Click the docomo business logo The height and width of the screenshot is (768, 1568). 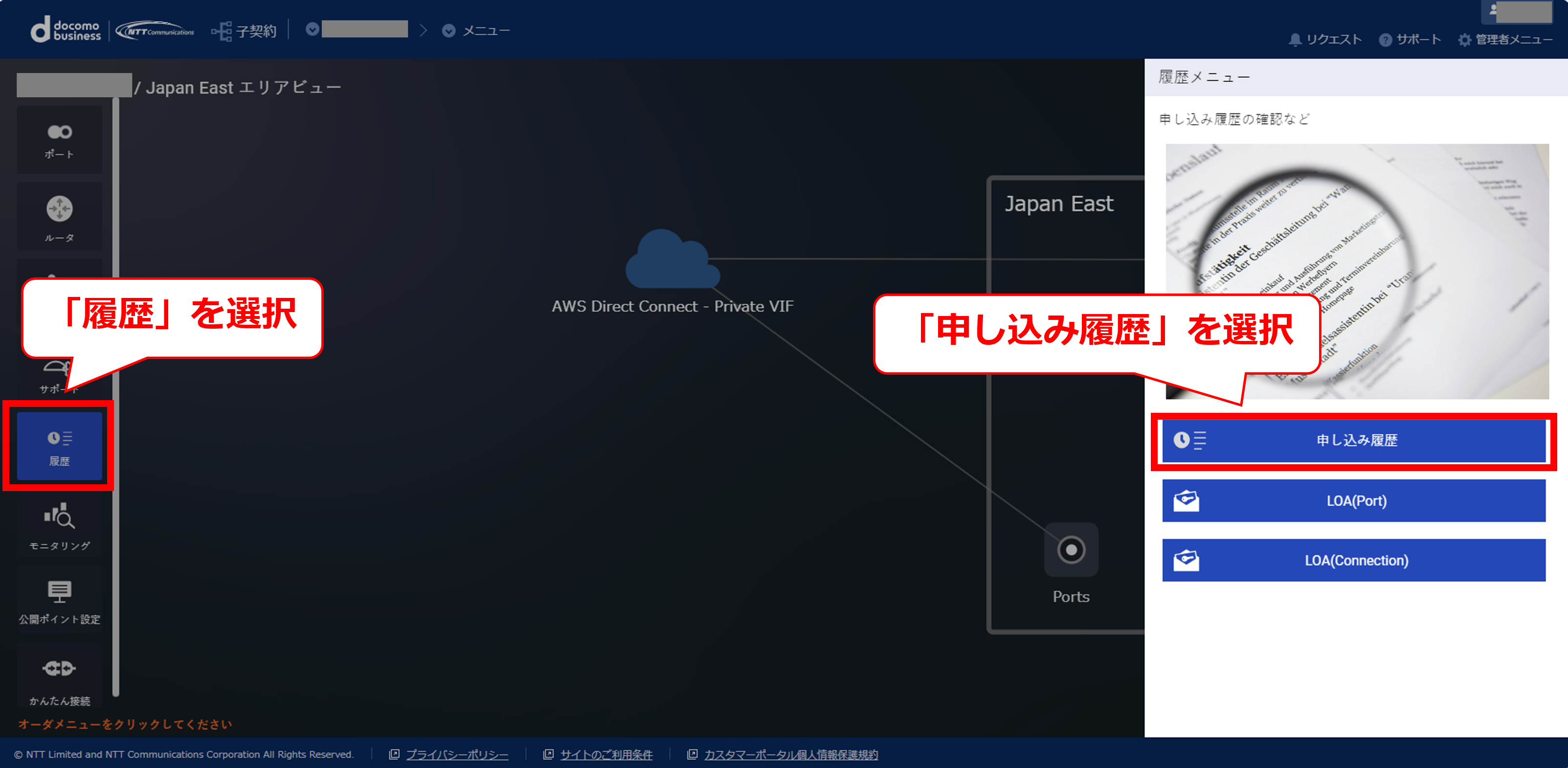66,30
